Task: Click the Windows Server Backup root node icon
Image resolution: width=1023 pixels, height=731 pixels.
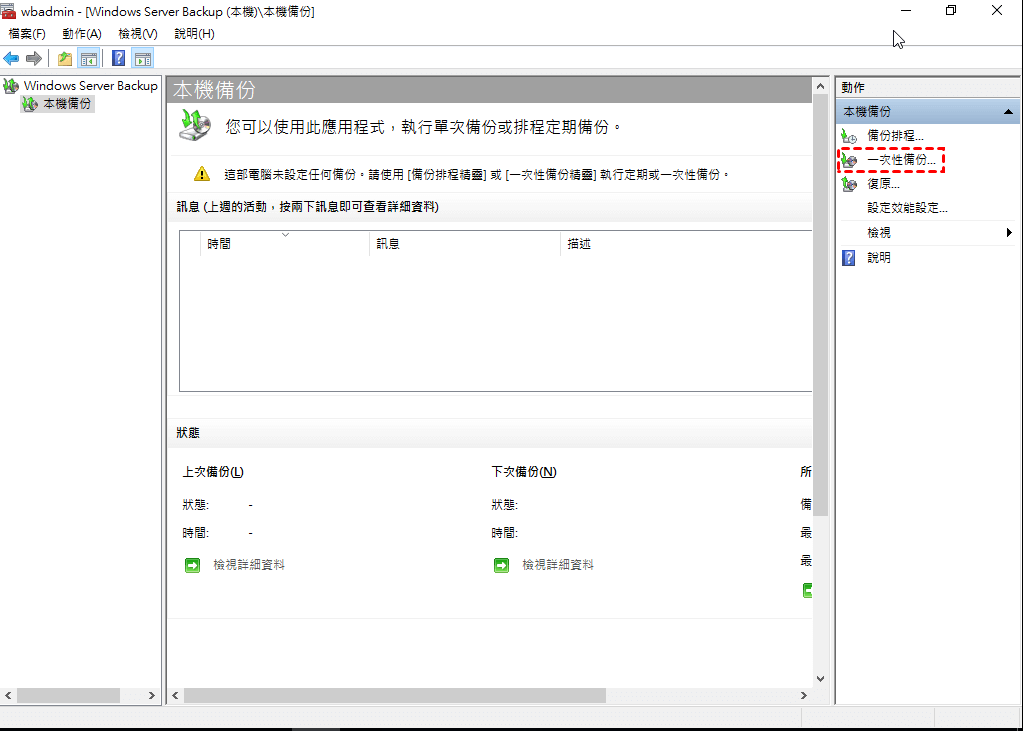Action: point(11,86)
